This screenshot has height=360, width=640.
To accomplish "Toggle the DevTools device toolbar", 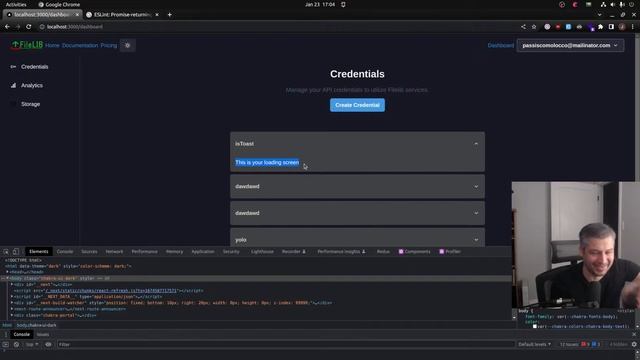I will tap(16, 252).
